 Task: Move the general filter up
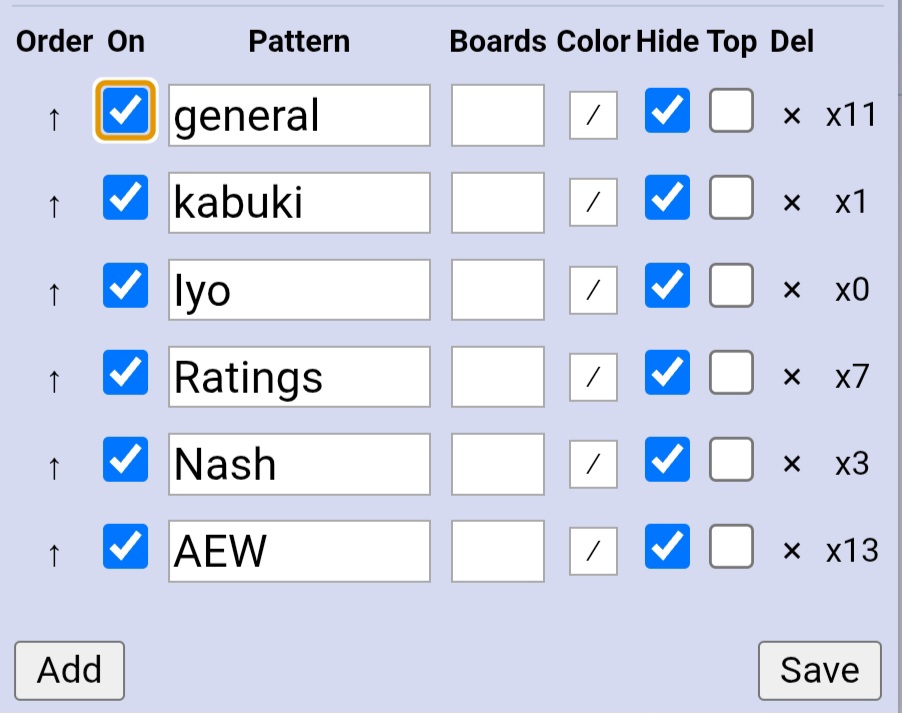(54, 118)
